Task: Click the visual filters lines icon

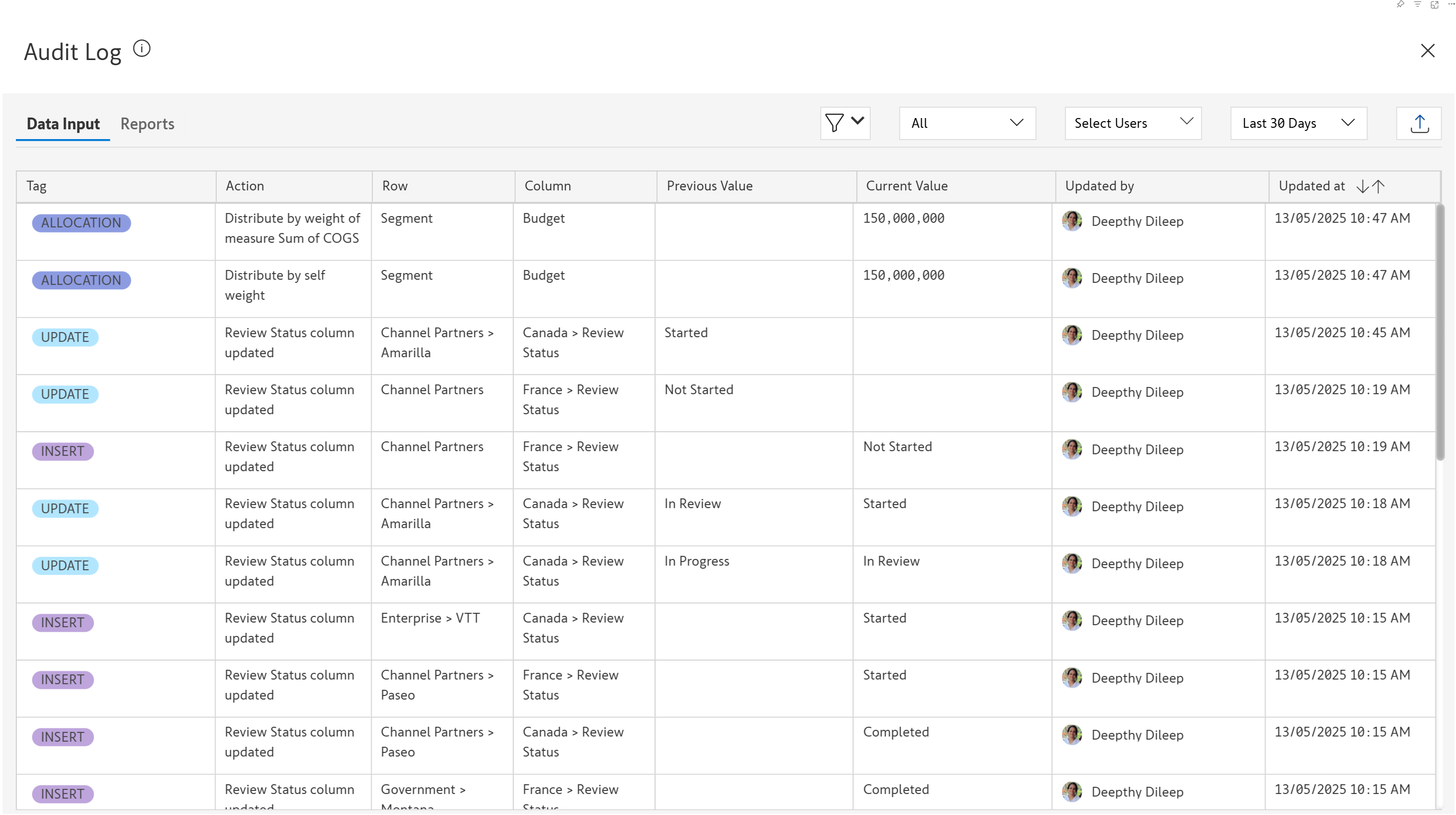Action: [1417, 5]
